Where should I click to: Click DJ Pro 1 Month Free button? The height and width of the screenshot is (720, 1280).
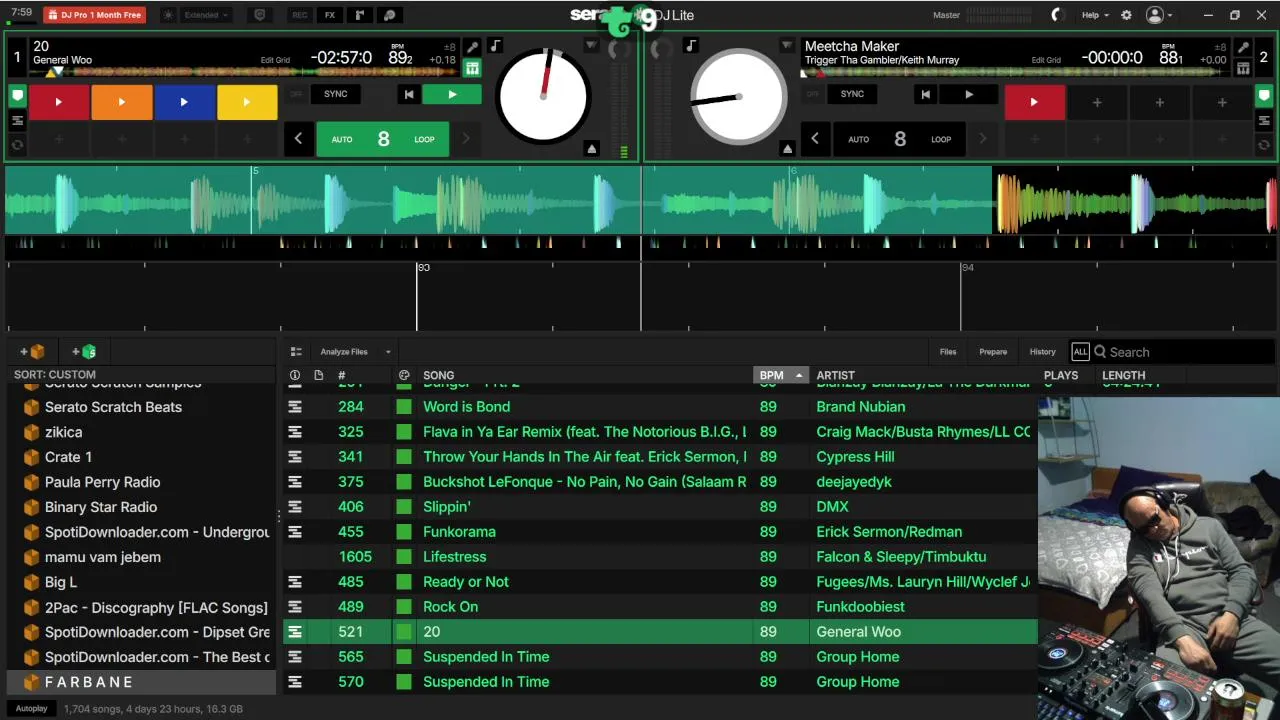click(x=94, y=15)
